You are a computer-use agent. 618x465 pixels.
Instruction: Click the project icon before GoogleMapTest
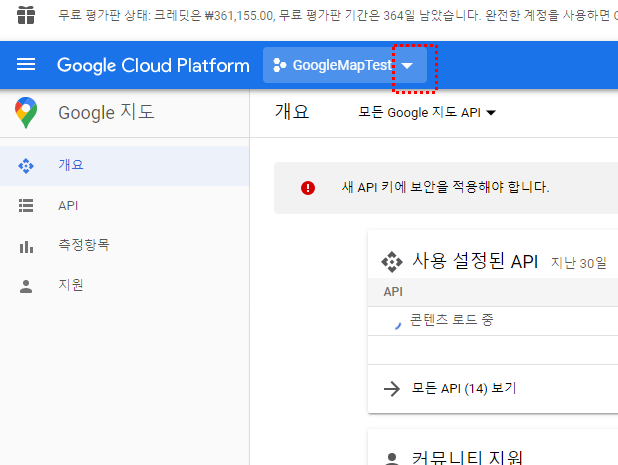(279, 65)
